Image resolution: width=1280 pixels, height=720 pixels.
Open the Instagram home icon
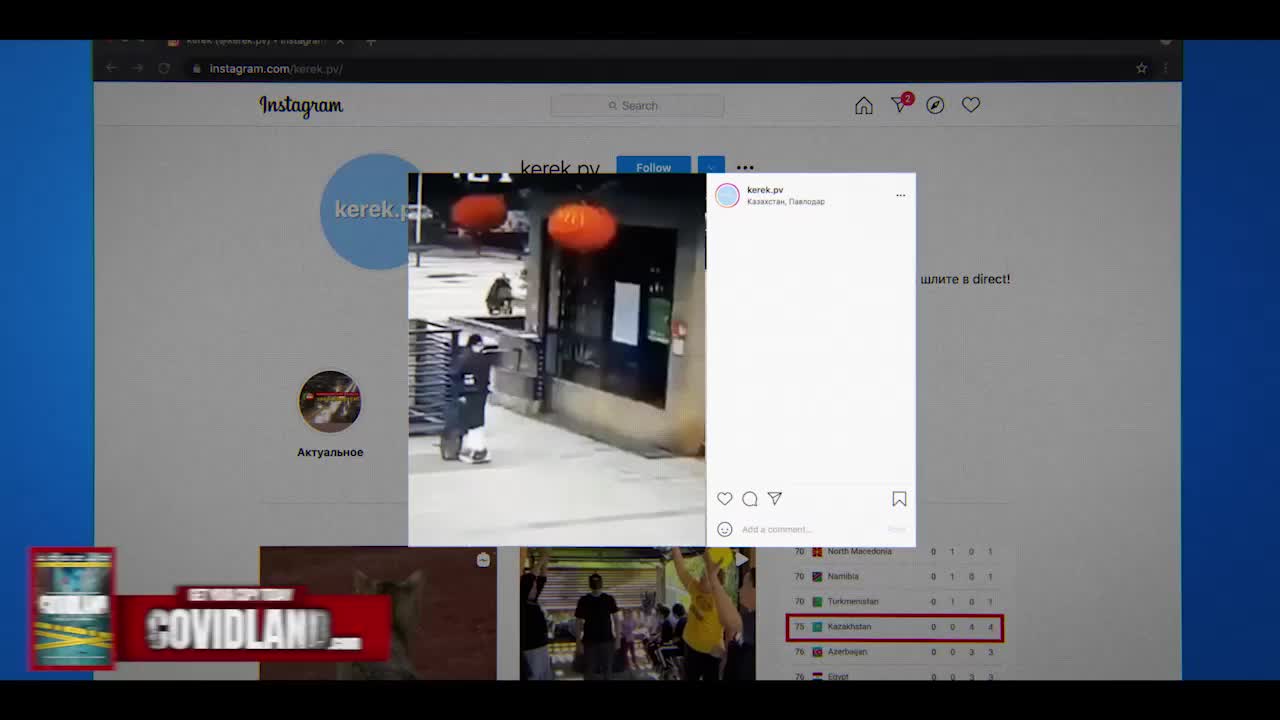(864, 106)
